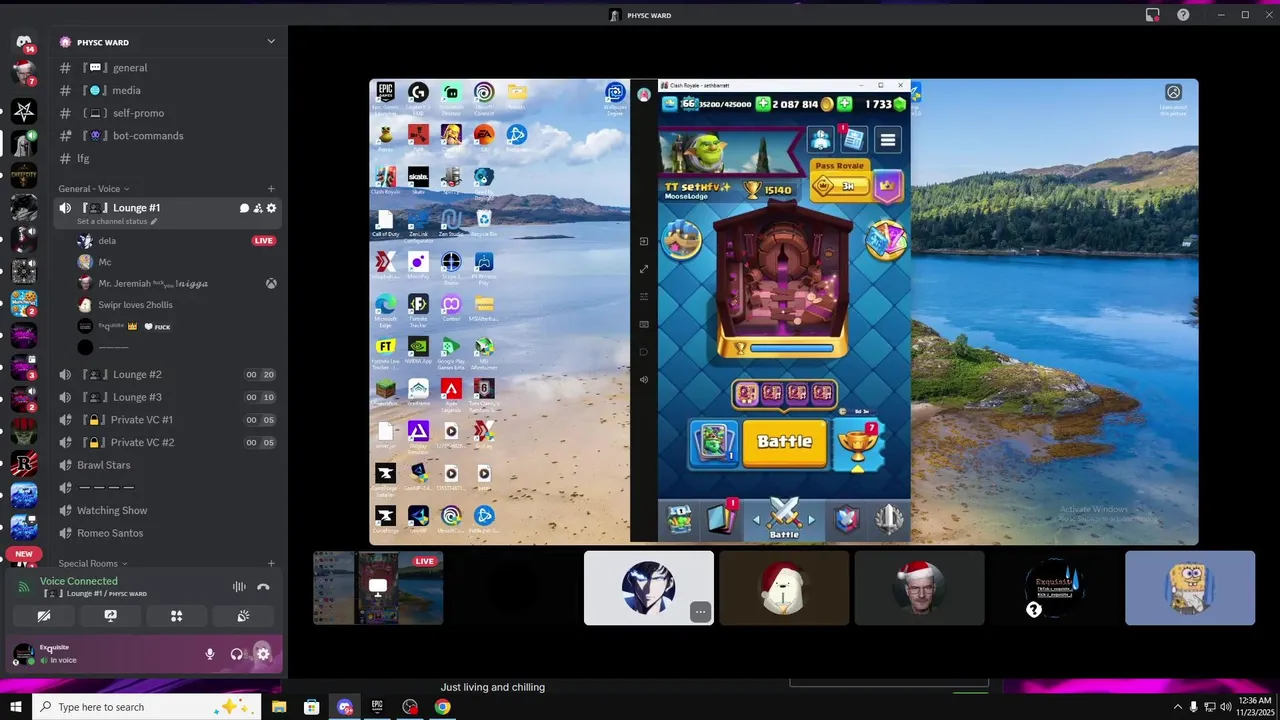Join Private VC #1 channel
Viewport: 1280px width, 720px height.
click(168, 420)
